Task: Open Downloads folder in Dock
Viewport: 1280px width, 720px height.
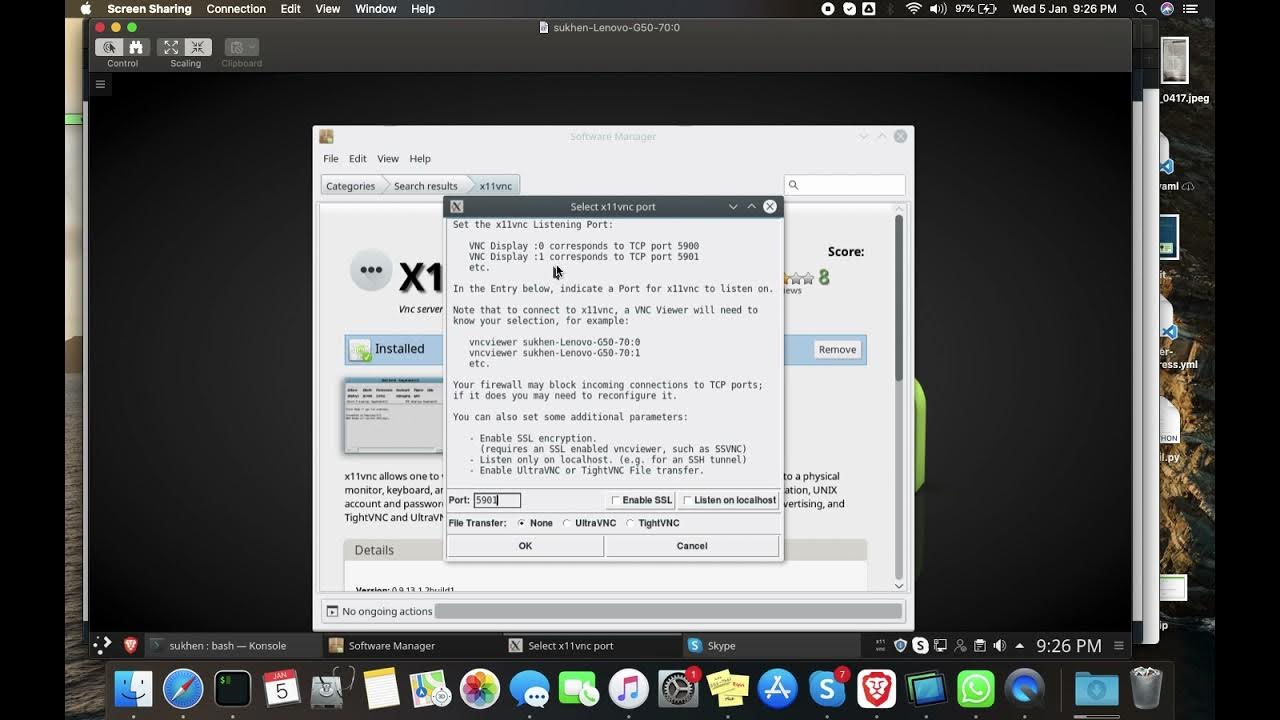Action: (1096, 688)
